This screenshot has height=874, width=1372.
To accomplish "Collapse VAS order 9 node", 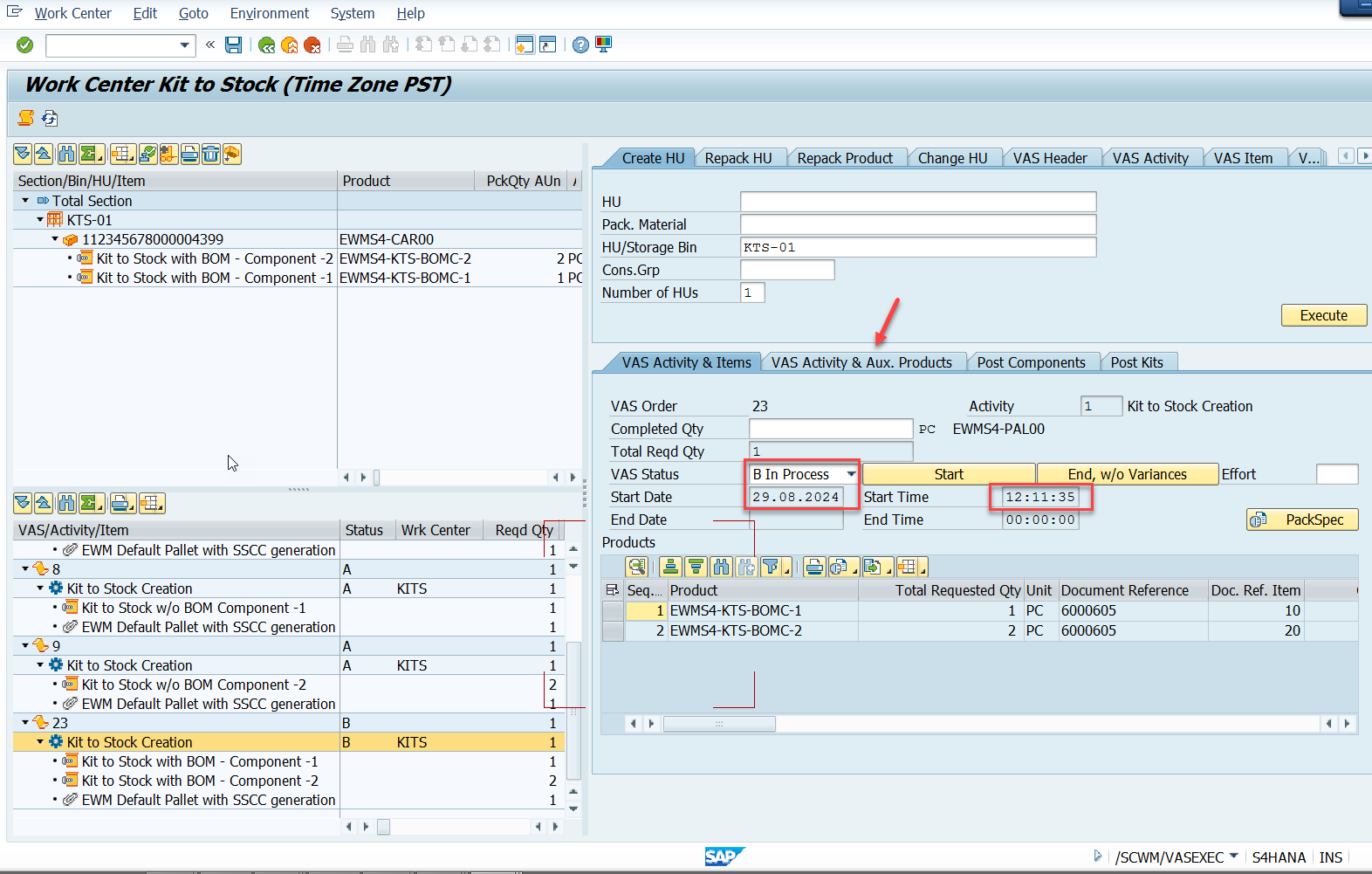I will click(x=25, y=646).
